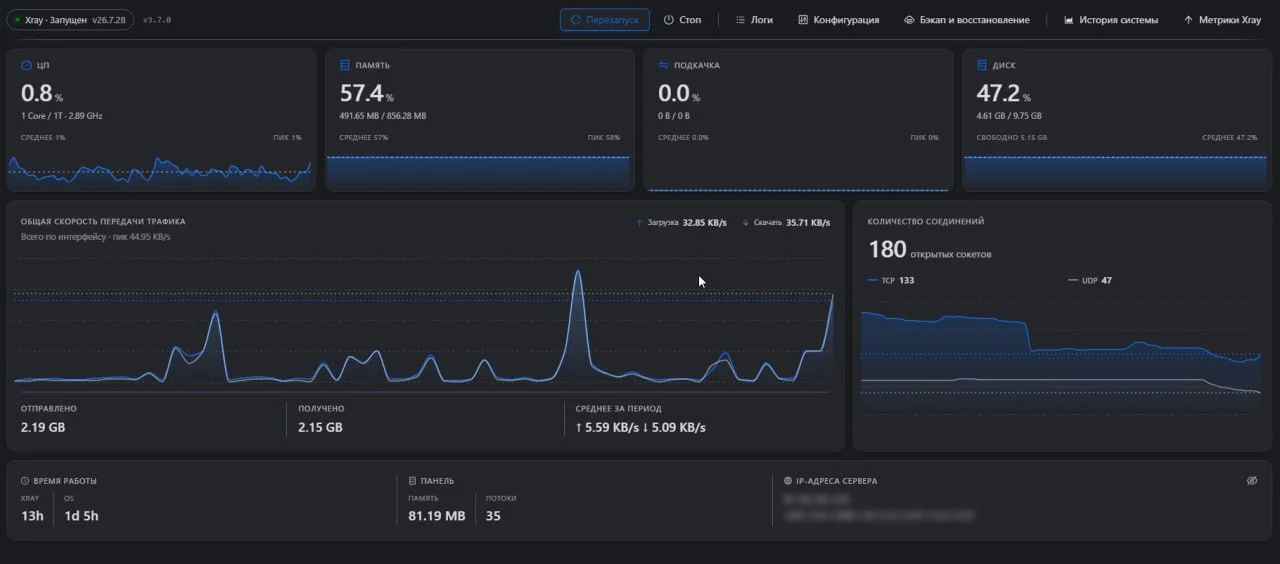Click the download rate 35.71 KB/s
Image resolution: width=1280 pixels, height=564 pixels.
click(808, 223)
